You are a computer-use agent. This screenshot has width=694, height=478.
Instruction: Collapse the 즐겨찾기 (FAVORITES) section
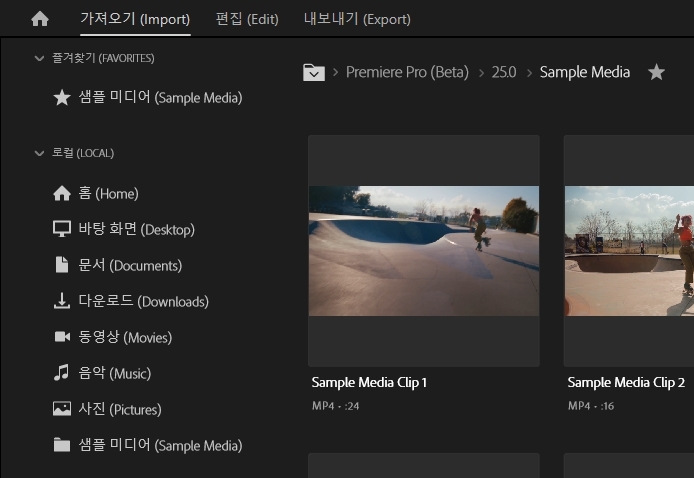tap(39, 58)
